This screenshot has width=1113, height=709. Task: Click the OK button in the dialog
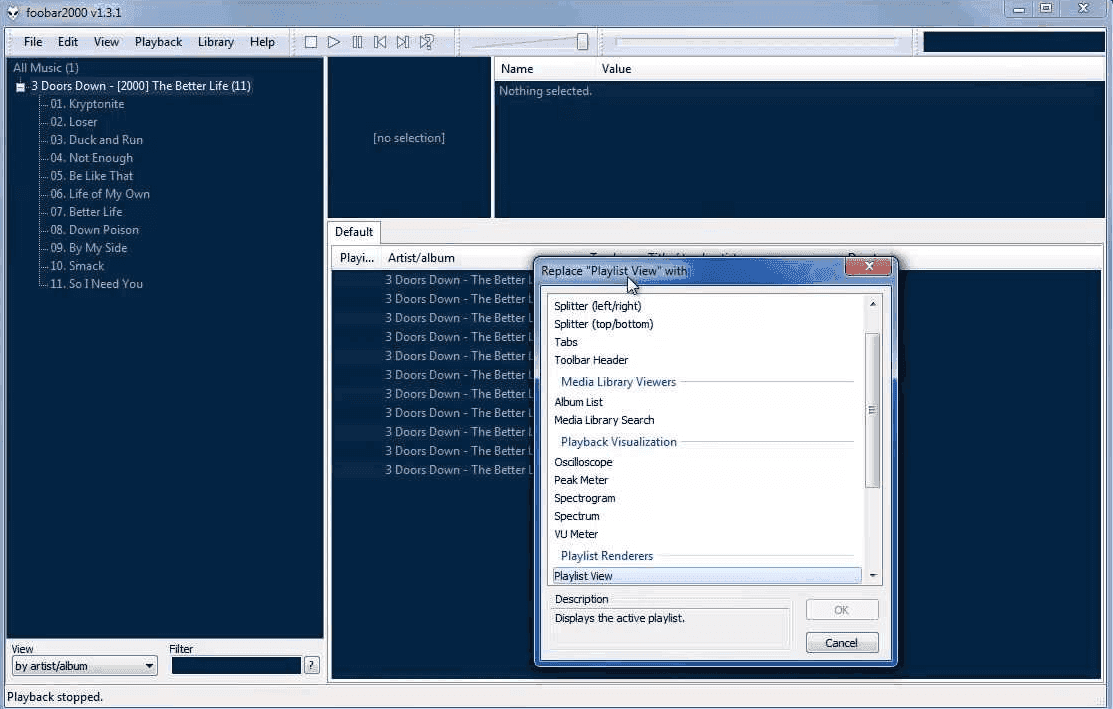842,610
